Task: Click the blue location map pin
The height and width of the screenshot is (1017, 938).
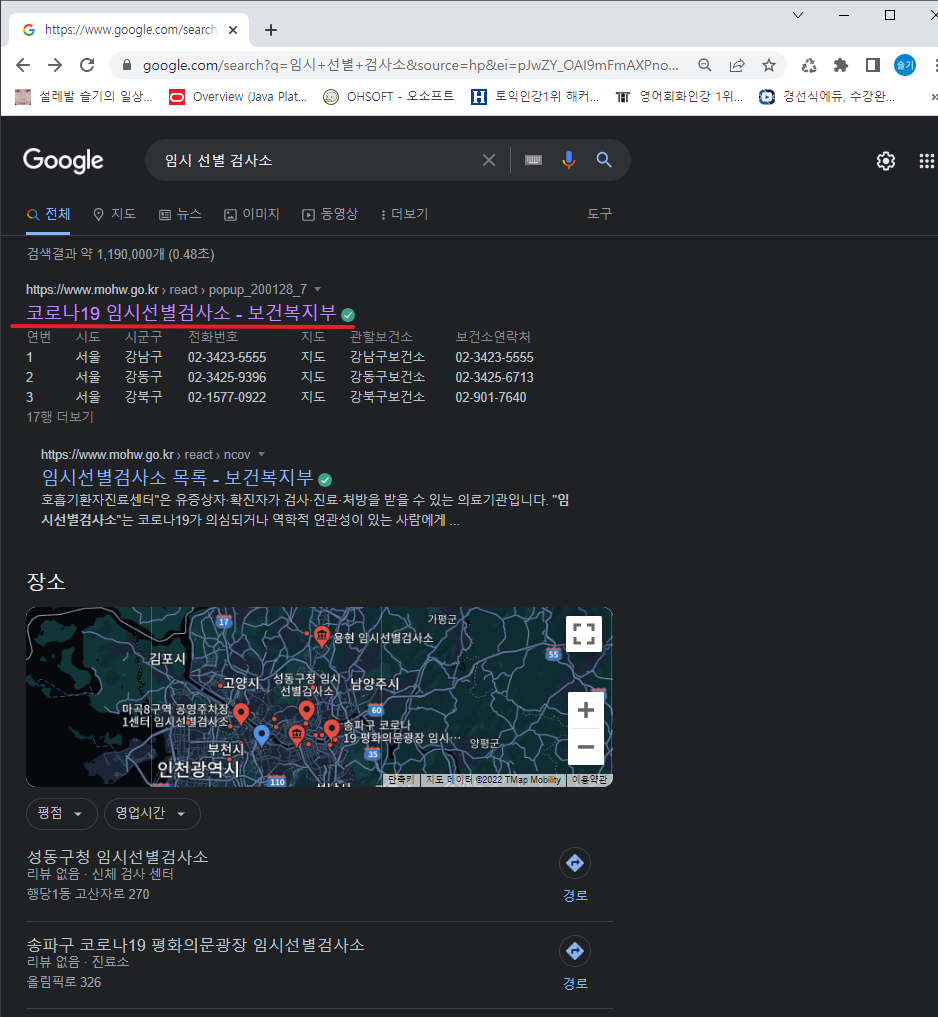Action: [x=261, y=735]
